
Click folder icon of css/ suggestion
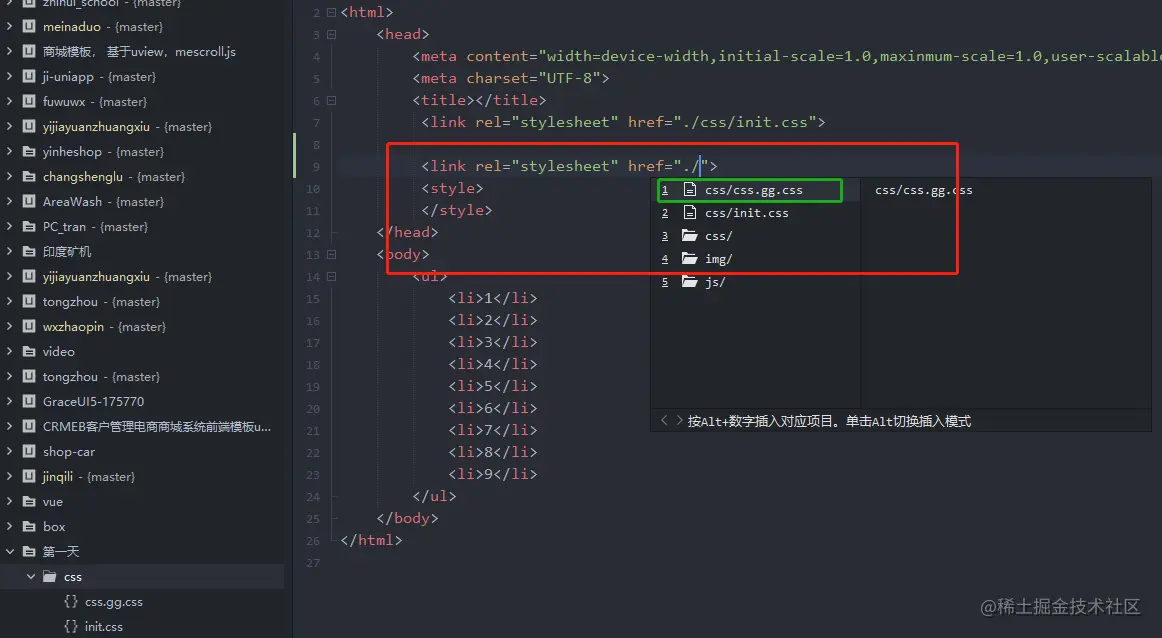(x=690, y=236)
